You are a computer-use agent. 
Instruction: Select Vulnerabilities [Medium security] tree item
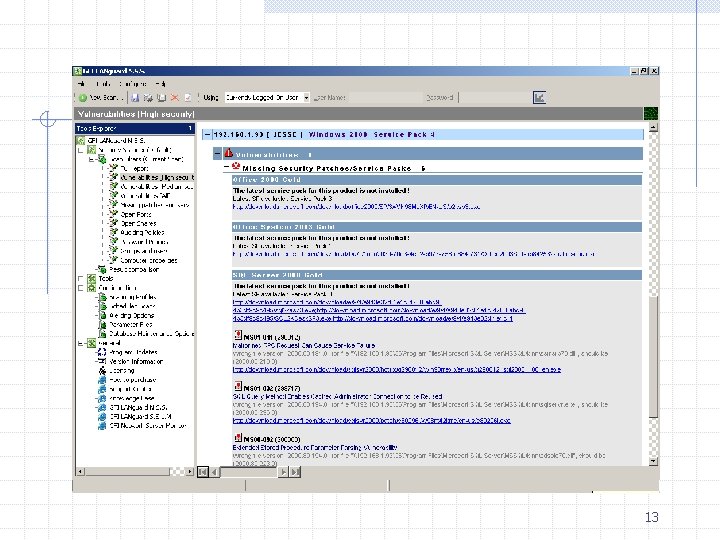coord(157,186)
